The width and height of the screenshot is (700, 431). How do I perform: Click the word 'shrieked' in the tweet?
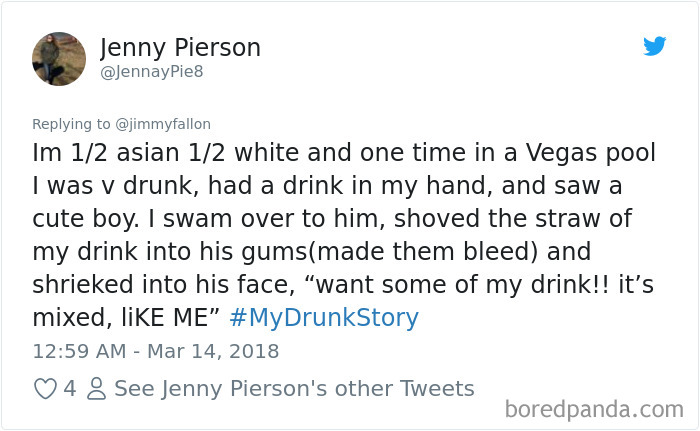tap(83, 285)
